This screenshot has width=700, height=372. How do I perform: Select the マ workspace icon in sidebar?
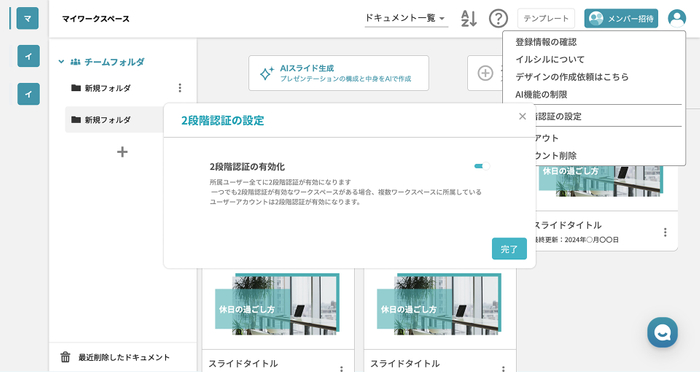point(28,18)
